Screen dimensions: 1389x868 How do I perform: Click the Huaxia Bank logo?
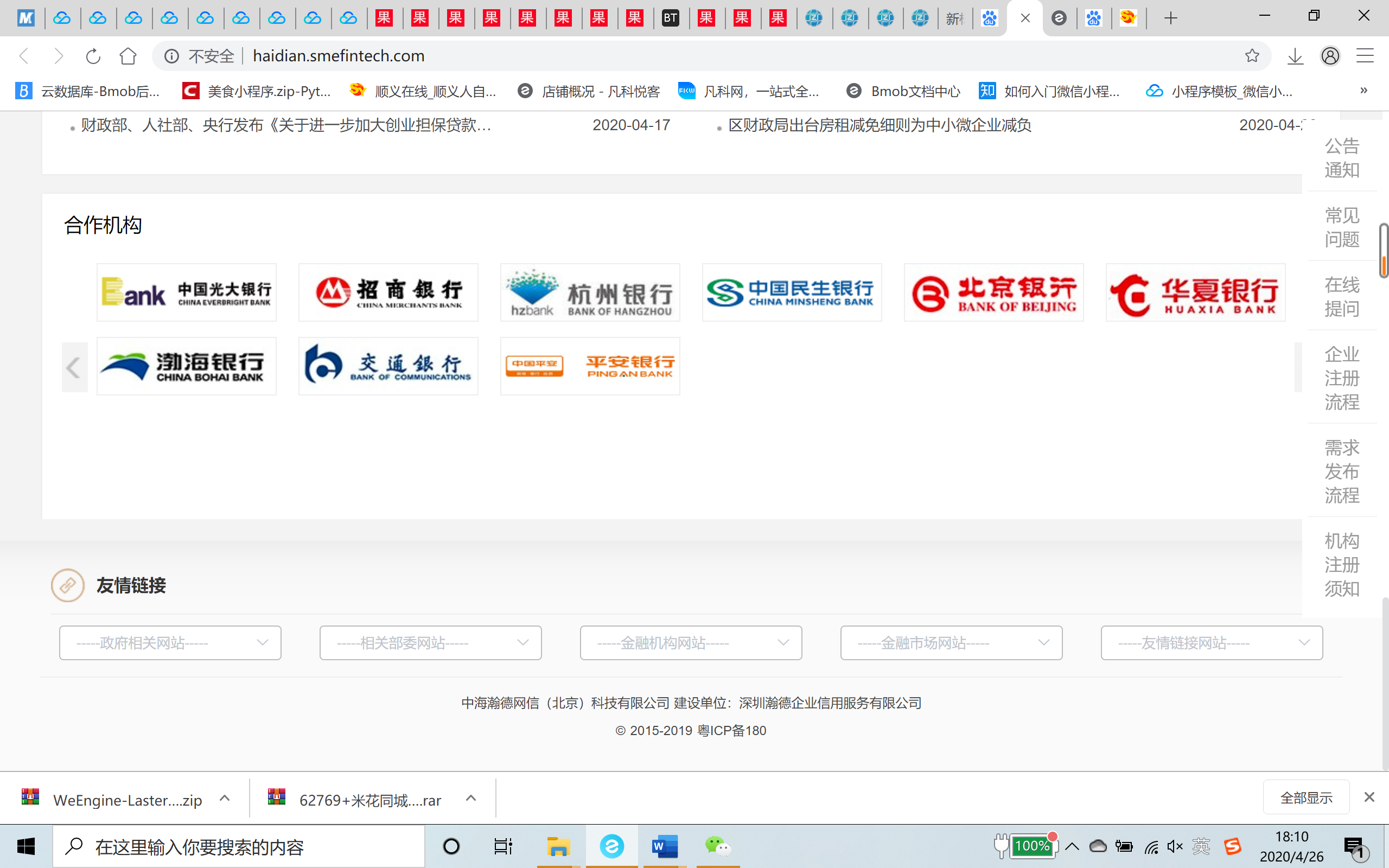tap(1196, 292)
